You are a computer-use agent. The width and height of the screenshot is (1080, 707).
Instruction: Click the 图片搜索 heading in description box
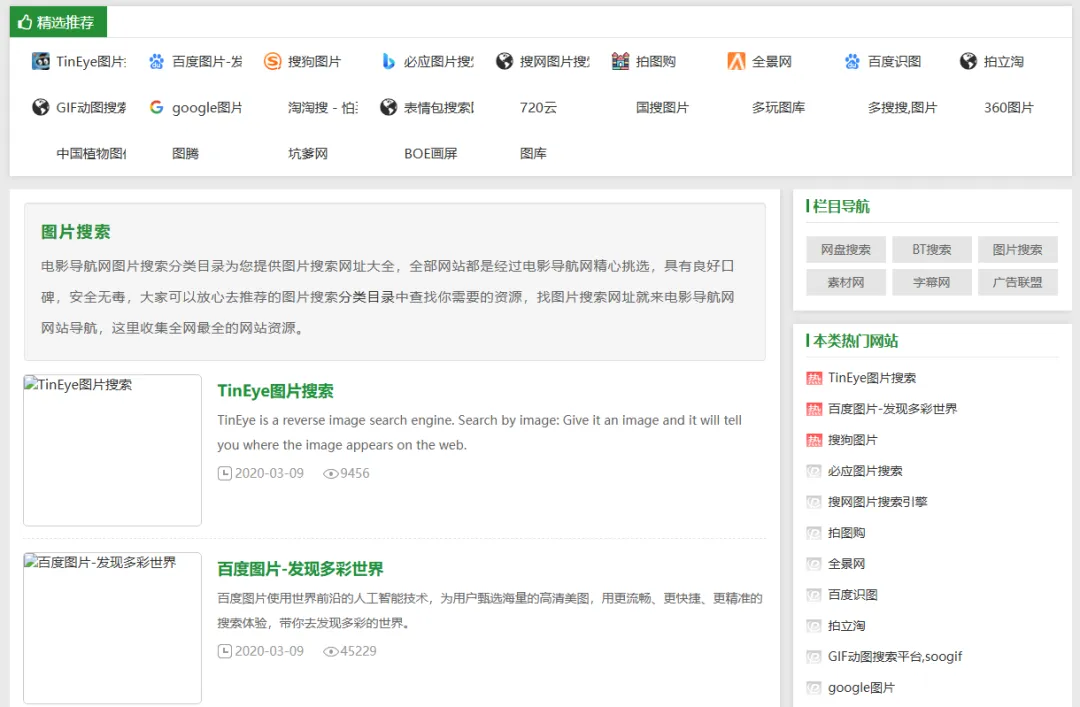(76, 232)
